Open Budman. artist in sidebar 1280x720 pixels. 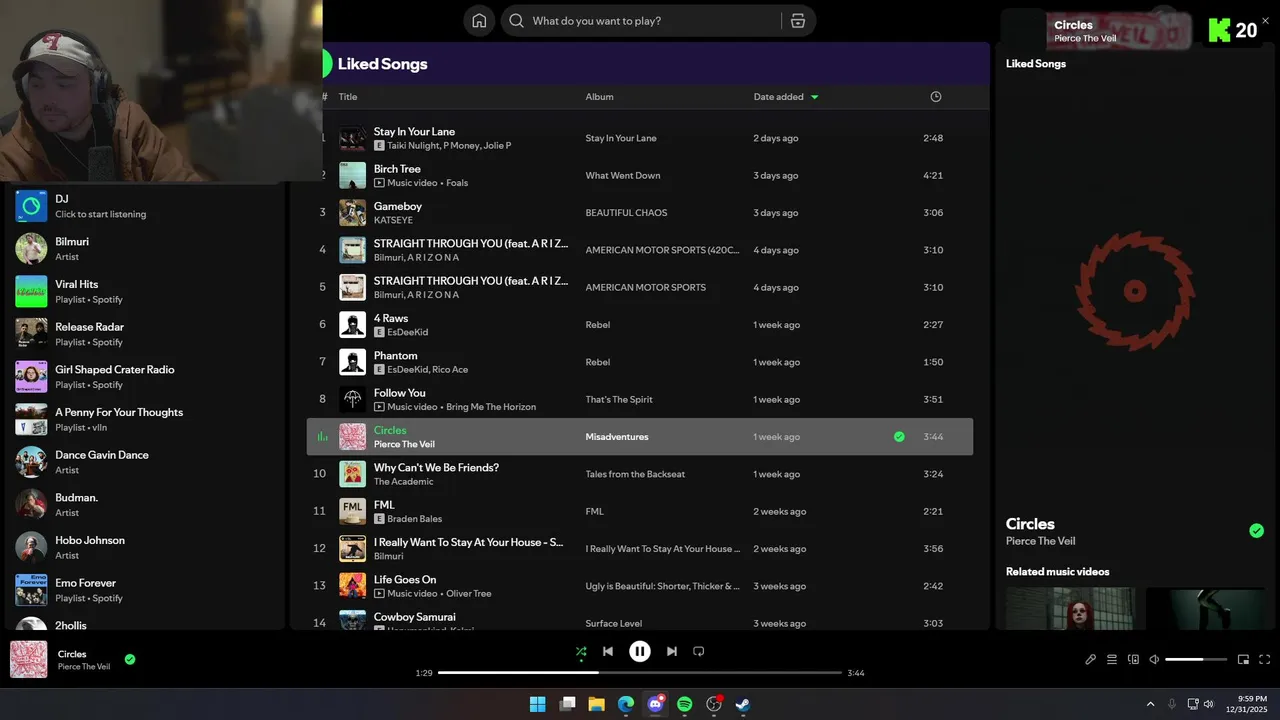coord(146,505)
